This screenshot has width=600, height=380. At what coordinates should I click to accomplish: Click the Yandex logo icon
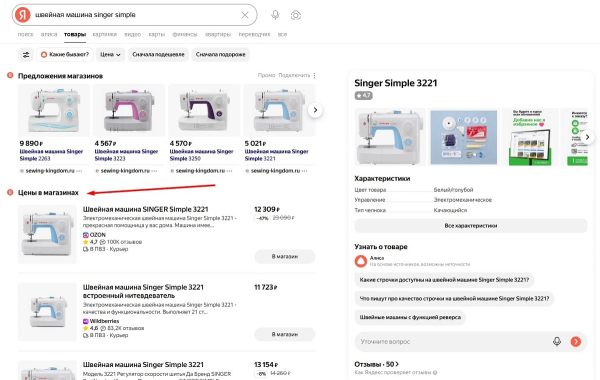click(23, 15)
